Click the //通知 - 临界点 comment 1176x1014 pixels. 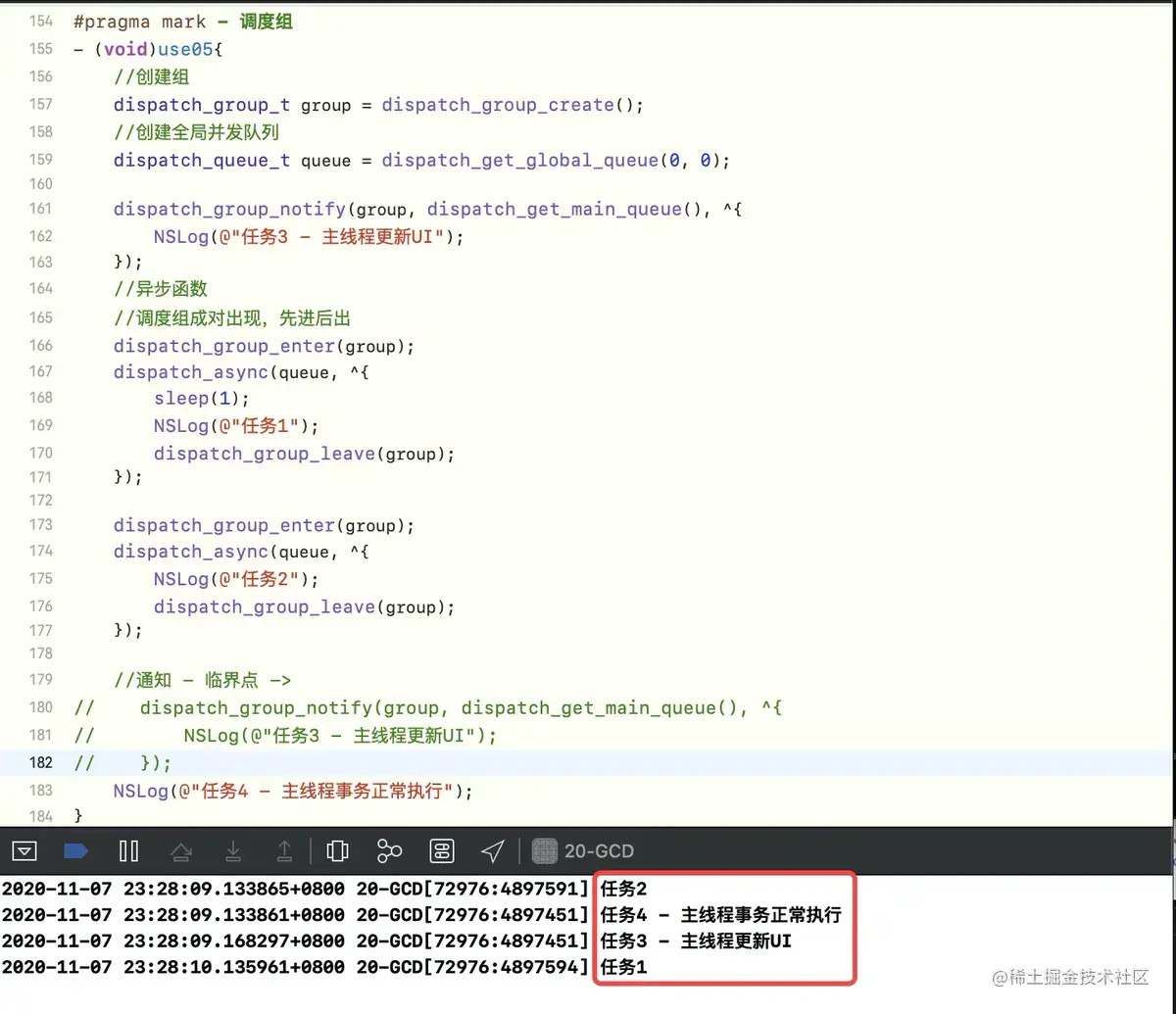pyautogui.click(x=203, y=680)
